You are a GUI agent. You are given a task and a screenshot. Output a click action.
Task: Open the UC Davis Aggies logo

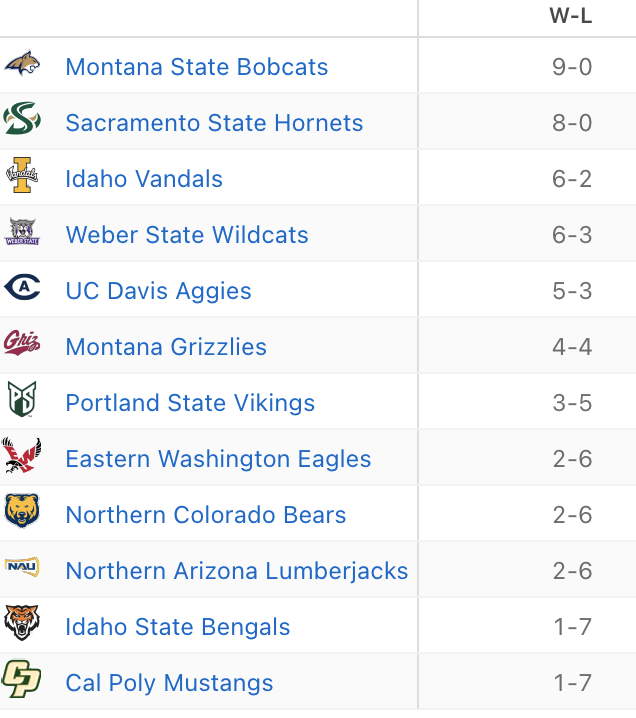[22, 289]
